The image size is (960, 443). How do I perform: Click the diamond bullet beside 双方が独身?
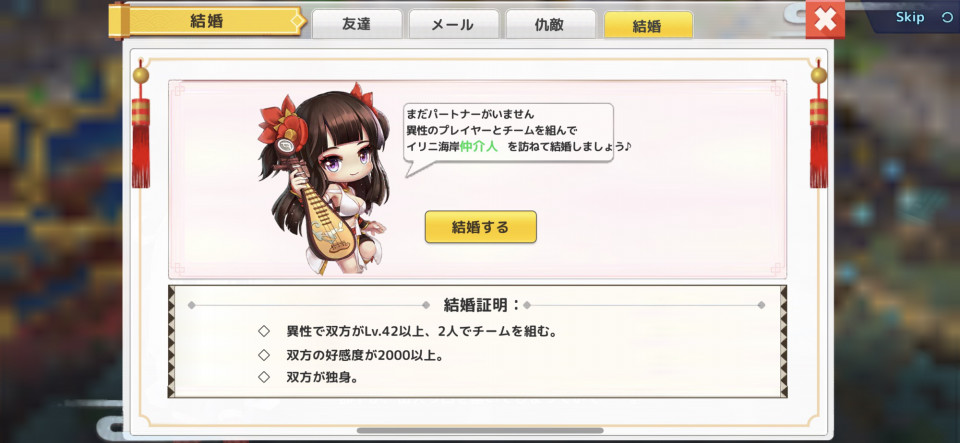(264, 377)
